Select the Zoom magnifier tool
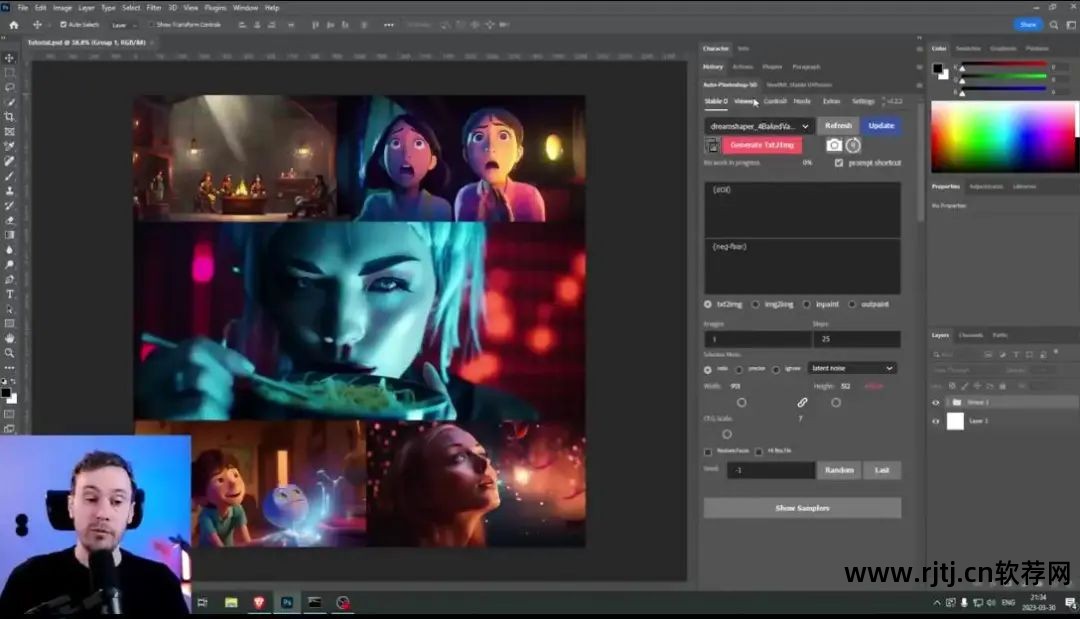This screenshot has height=619, width=1080. 9,353
